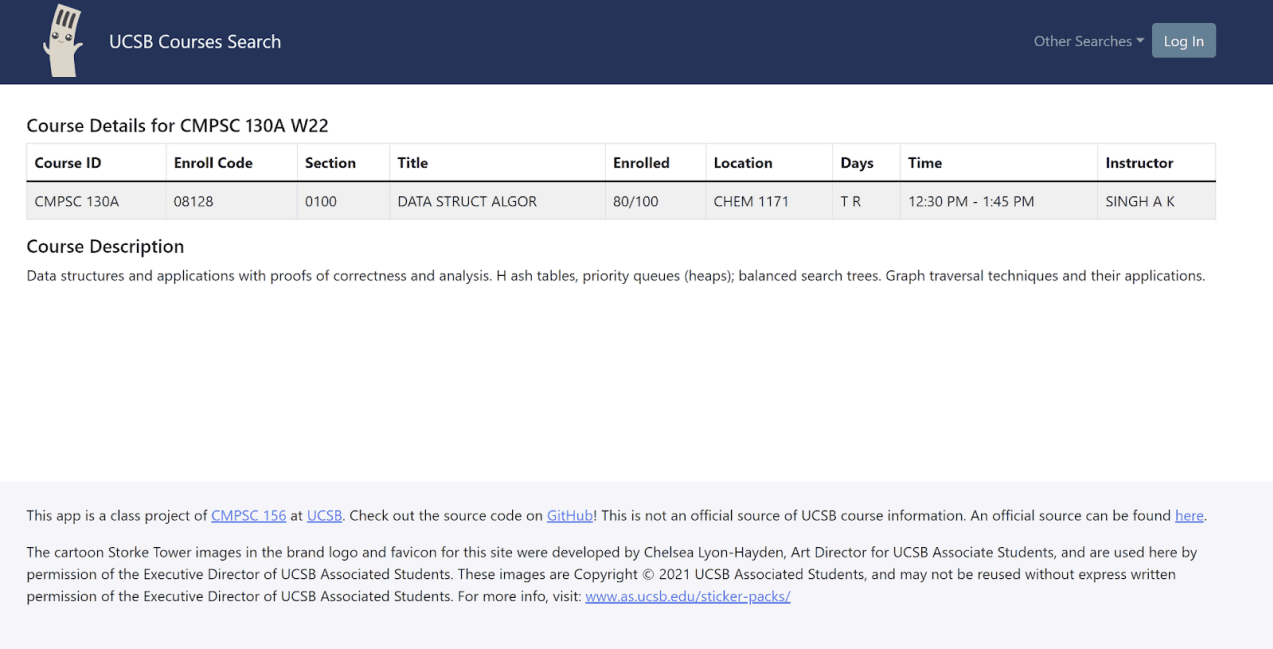Open the UCSB Courses Search home link

(x=195, y=41)
